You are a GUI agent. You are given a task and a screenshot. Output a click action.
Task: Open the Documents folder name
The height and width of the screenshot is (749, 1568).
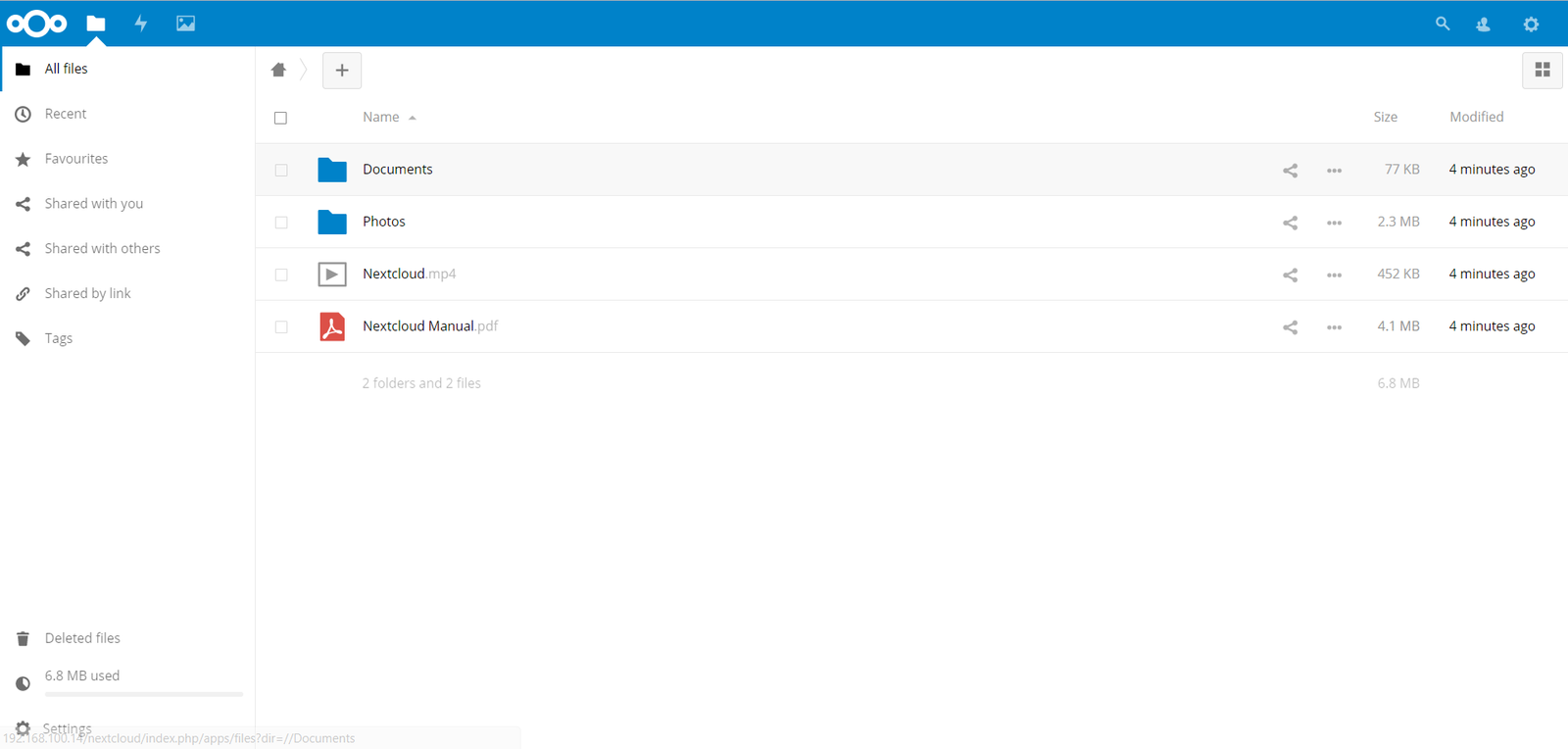point(397,170)
